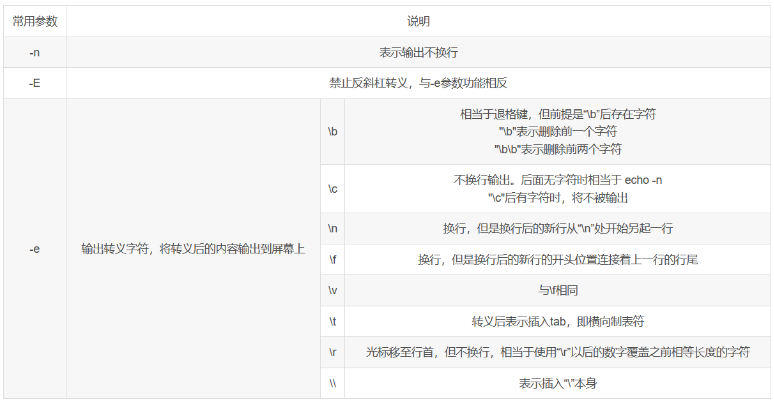Select the '常用参数' header cell
Image resolution: width=774 pixels, height=407 pixels.
tap(35, 21)
